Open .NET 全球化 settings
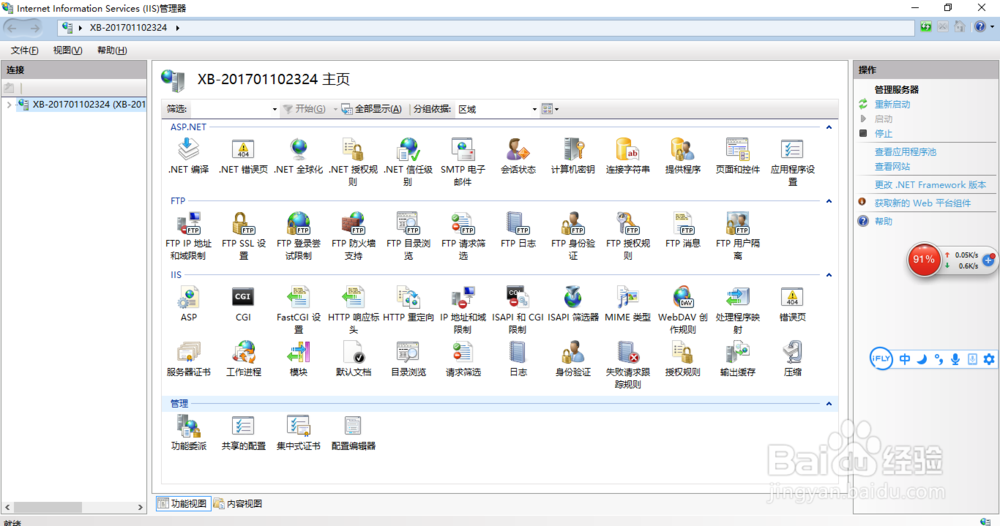Viewport: 1000px width, 526px height. pyautogui.click(x=298, y=156)
